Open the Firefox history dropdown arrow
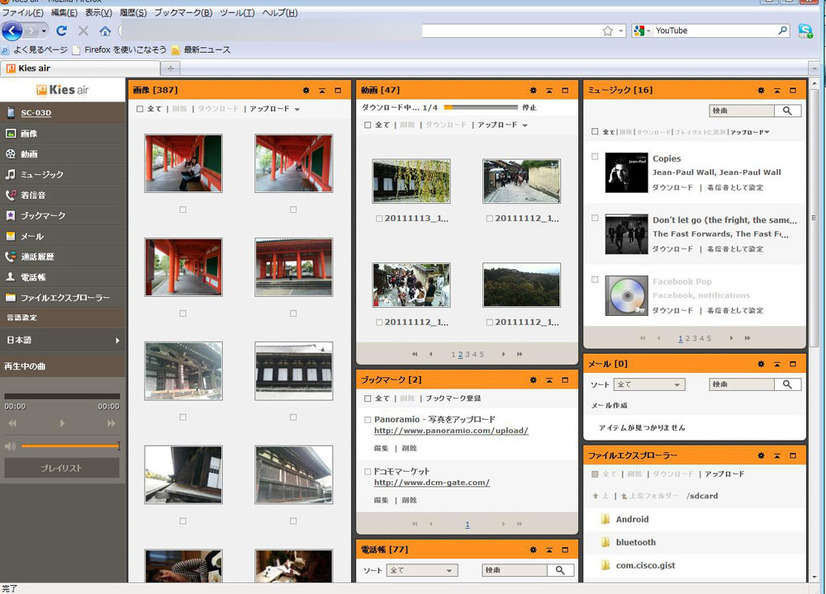826x594 pixels. coord(44,31)
